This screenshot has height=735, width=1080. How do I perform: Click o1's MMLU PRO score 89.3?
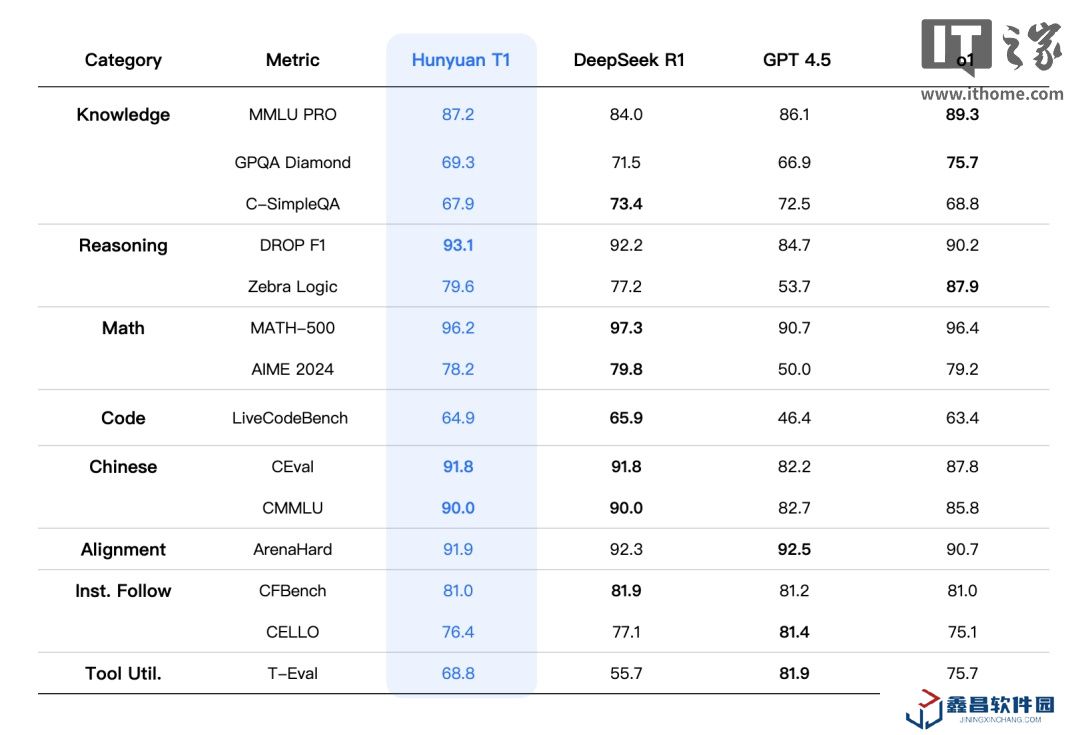[x=962, y=115]
